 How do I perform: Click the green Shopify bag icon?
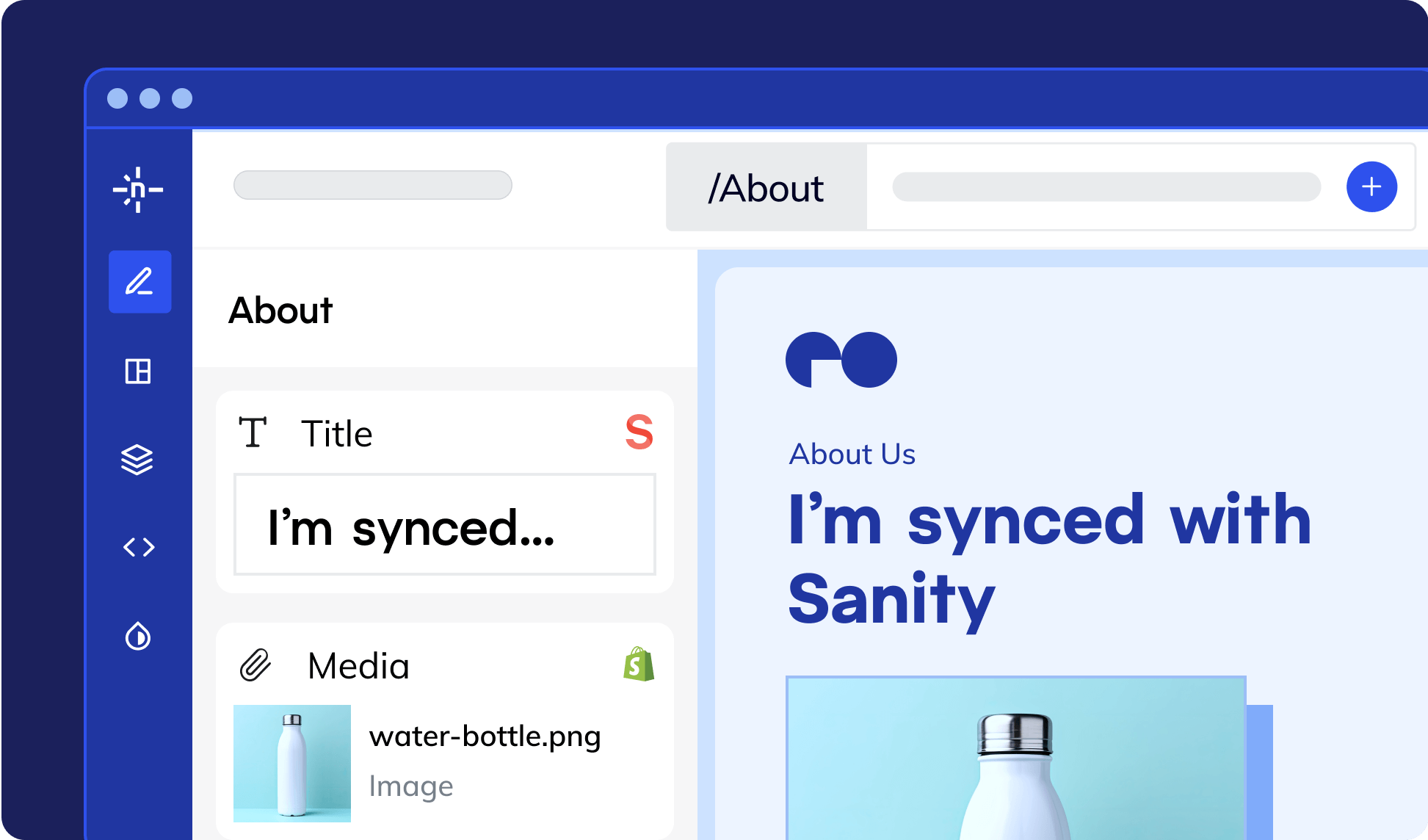(x=639, y=665)
